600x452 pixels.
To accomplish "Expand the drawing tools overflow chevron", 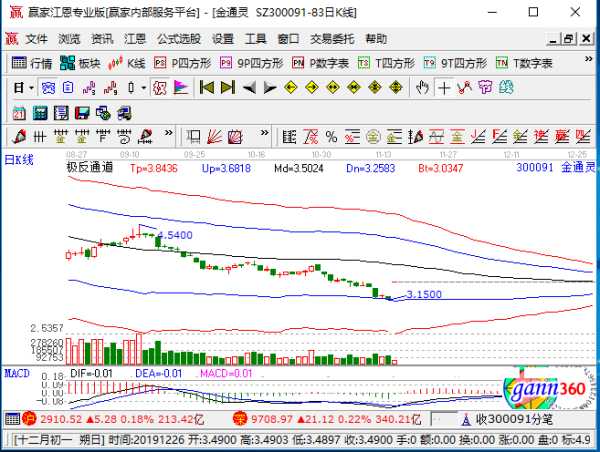I will point(168,133).
